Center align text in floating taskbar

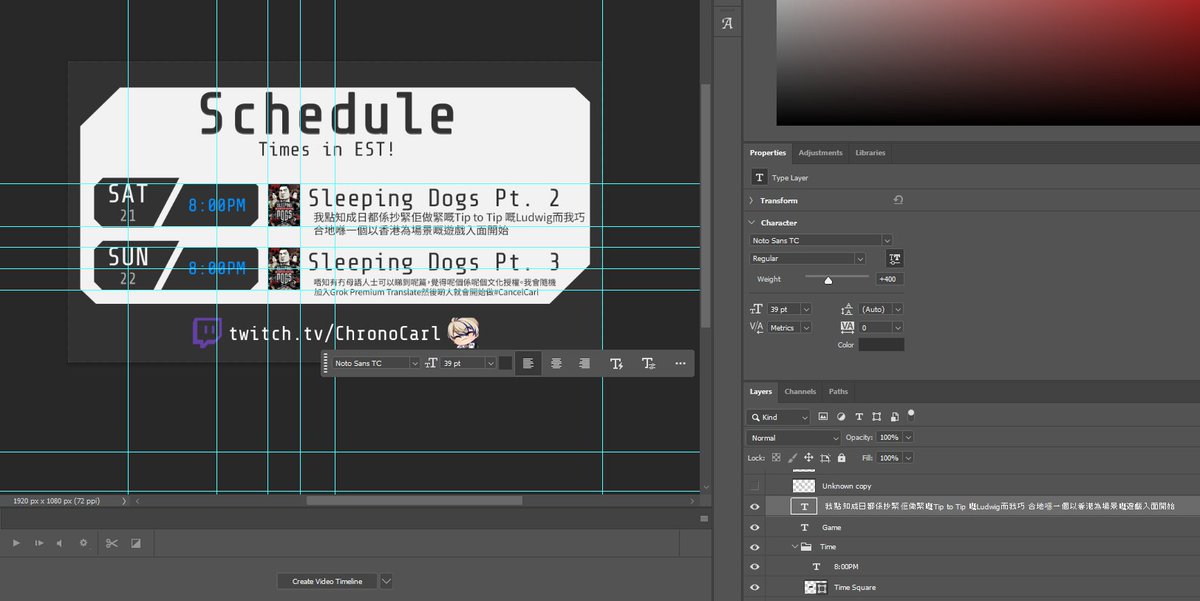click(557, 363)
